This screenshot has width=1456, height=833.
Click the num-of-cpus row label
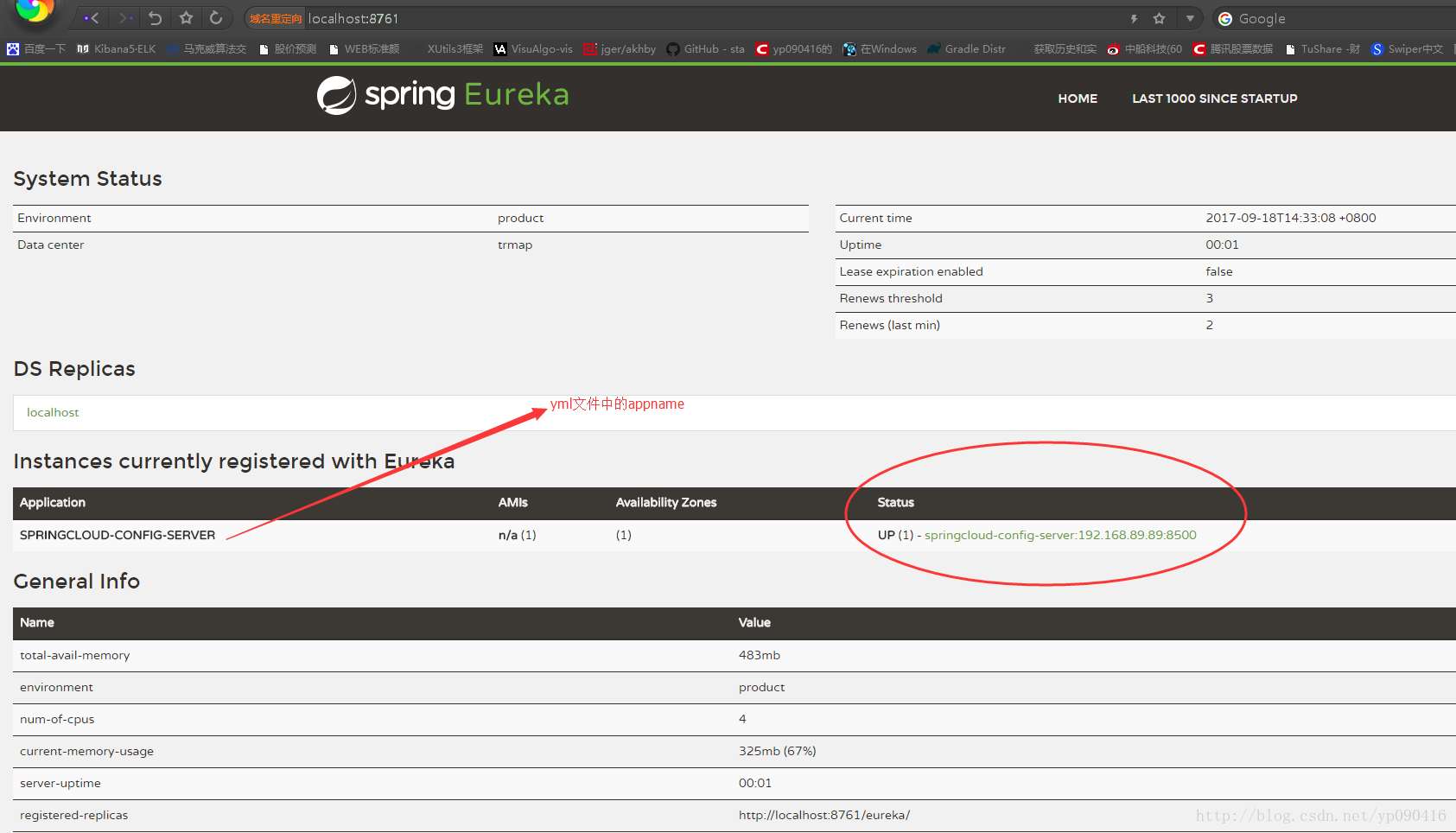tap(57, 719)
